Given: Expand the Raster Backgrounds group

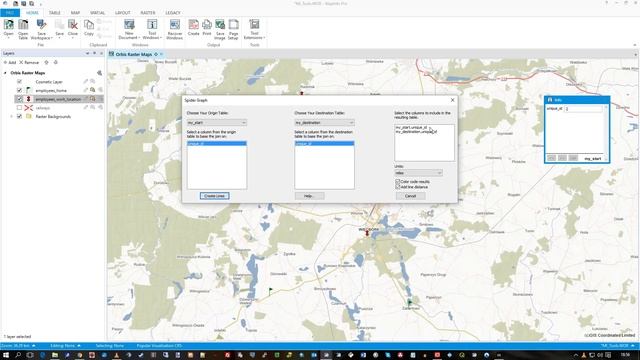Looking at the screenshot, I should point(11,116).
